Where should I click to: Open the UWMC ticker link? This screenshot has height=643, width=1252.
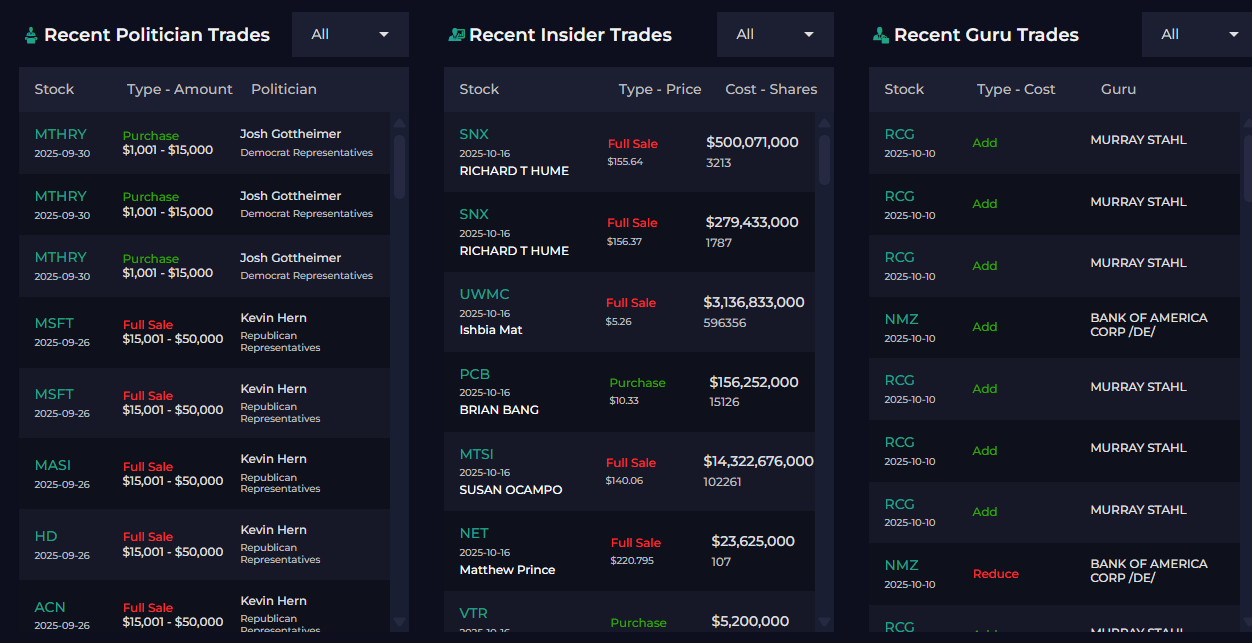485,294
